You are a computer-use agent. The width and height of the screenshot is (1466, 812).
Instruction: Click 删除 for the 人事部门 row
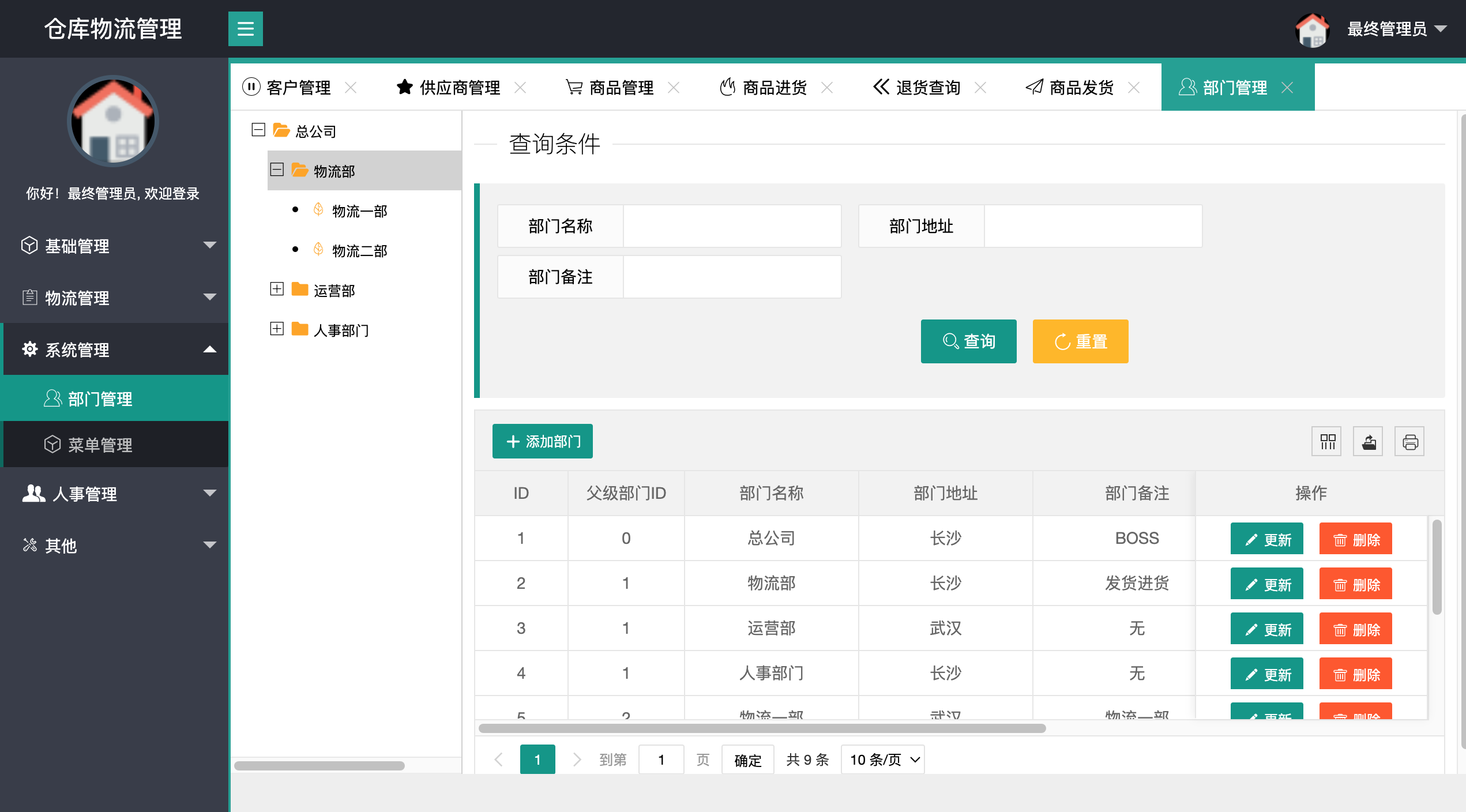(1356, 674)
